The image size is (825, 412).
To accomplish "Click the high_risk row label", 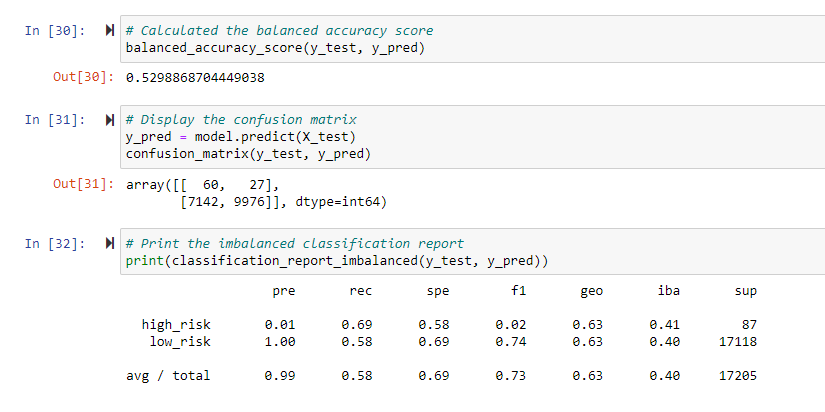I will (176, 325).
